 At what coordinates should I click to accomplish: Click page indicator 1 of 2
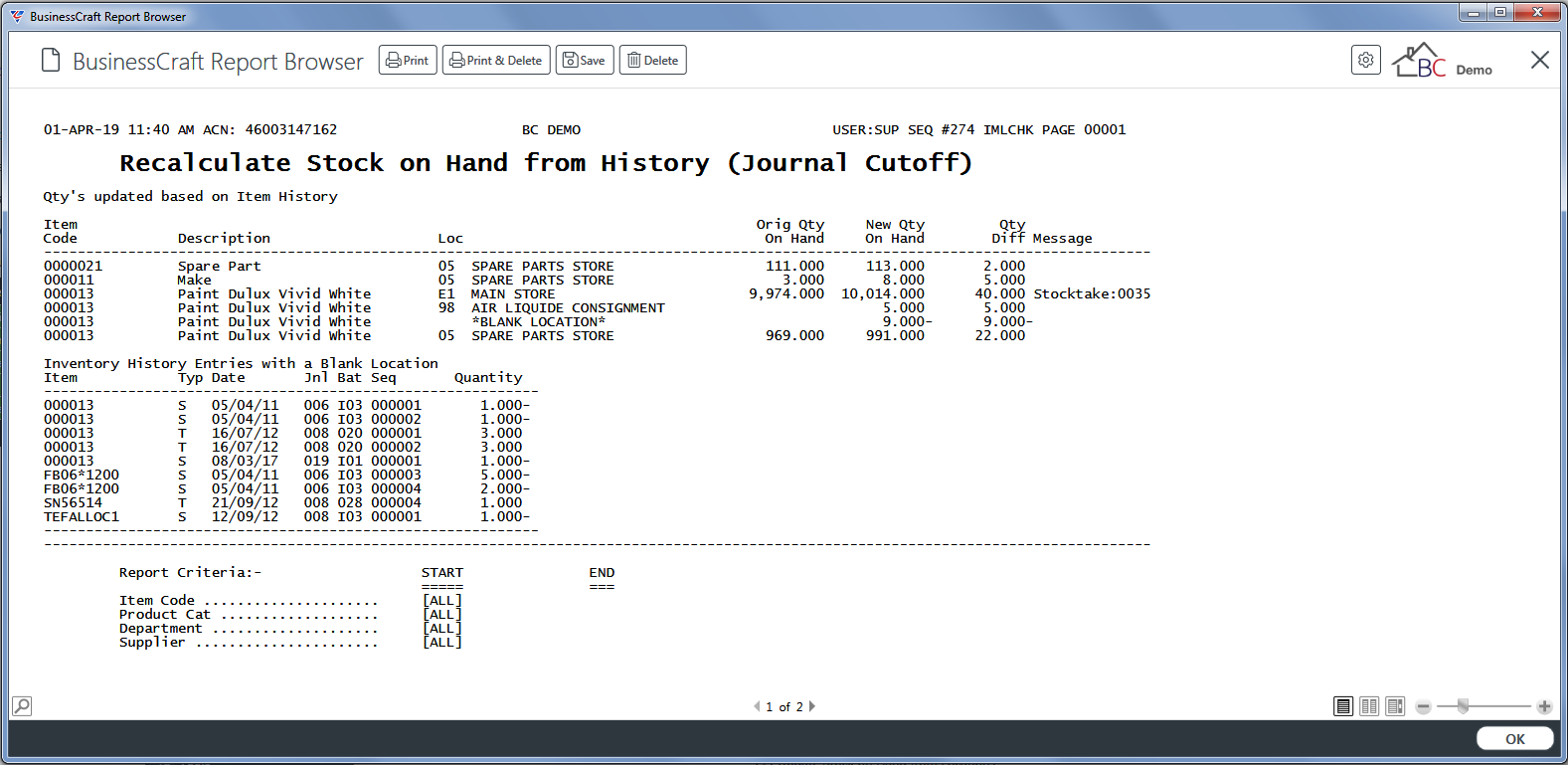tap(784, 707)
